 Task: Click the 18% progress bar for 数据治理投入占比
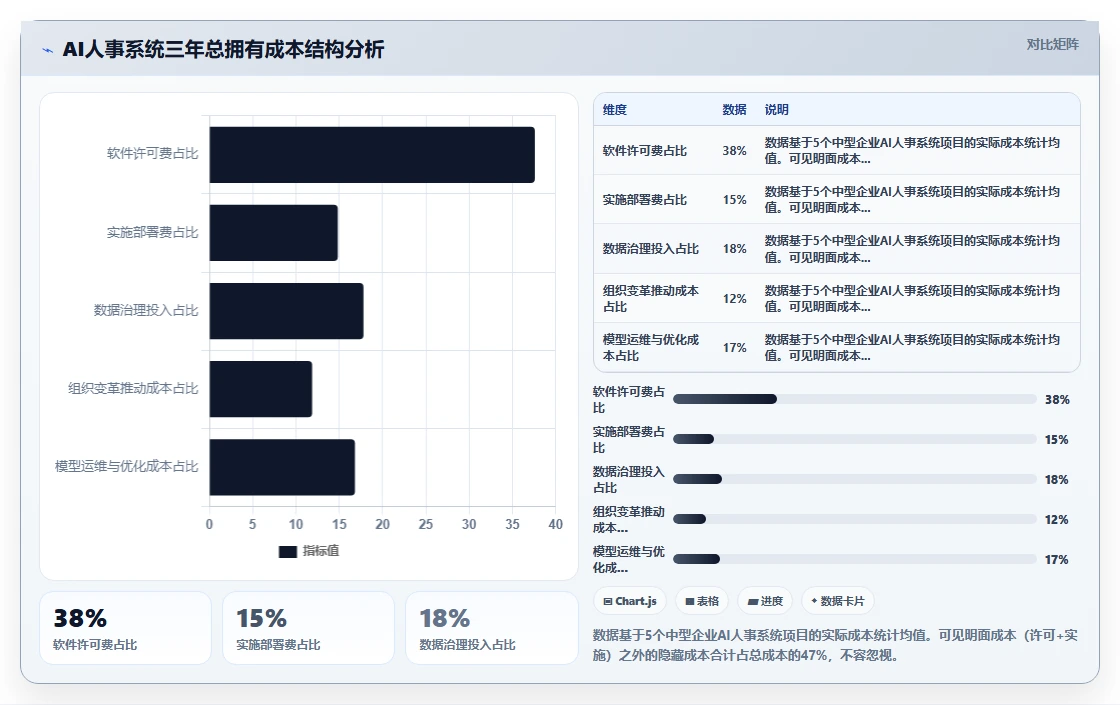(855, 479)
